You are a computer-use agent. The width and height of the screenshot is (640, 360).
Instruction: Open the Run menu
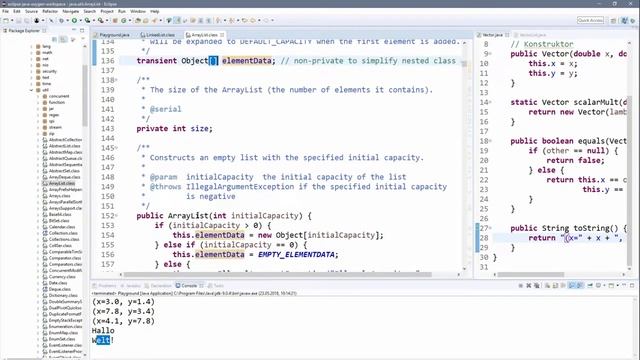pos(122,11)
